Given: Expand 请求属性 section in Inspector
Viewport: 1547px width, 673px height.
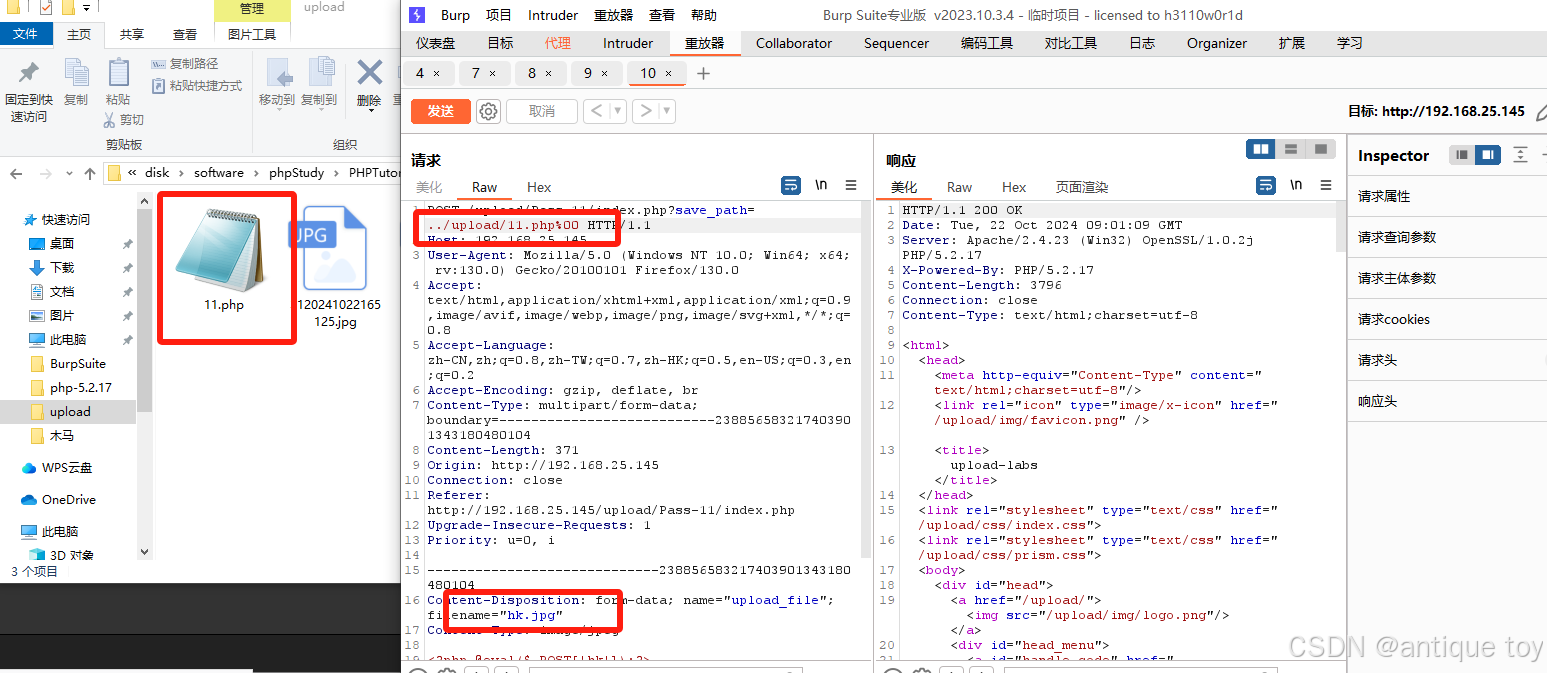Looking at the screenshot, I should click(1447, 196).
